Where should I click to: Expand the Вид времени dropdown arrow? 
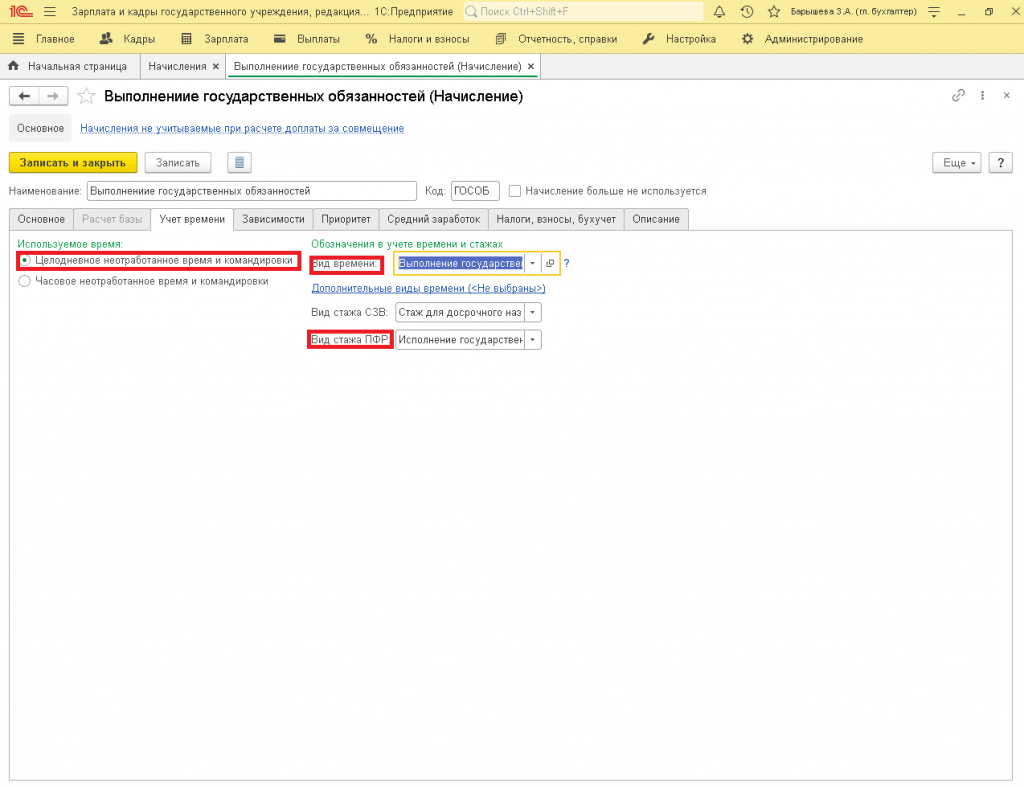click(533, 263)
